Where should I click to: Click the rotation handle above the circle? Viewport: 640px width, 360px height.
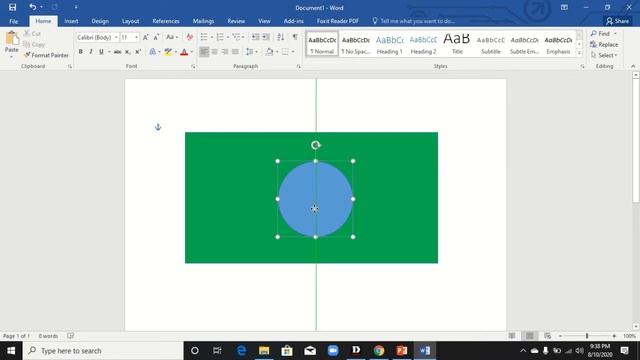(x=316, y=145)
